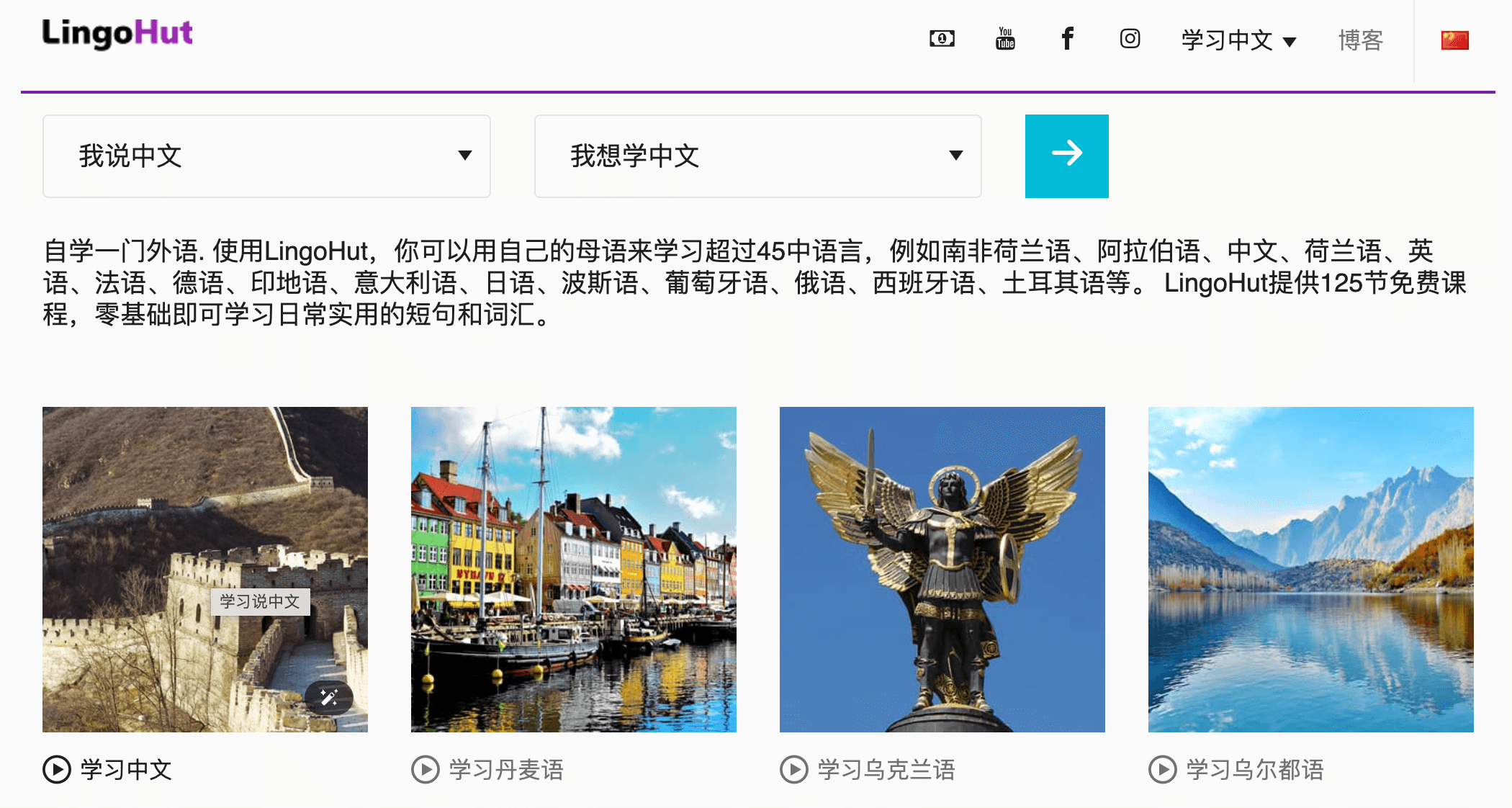Click the magic wand icon on the Great Wall photo
The height and width of the screenshot is (808, 1512).
pos(329,696)
